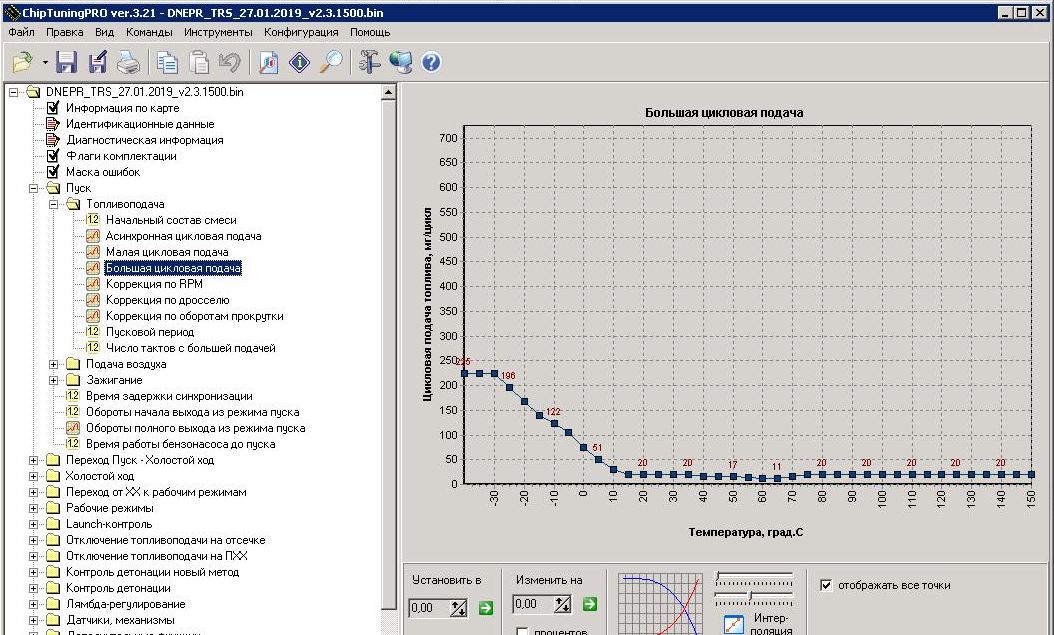The image size is (1054, 635).
Task: Collapse the DNEPR_TRS root tree node
Action: point(13,92)
